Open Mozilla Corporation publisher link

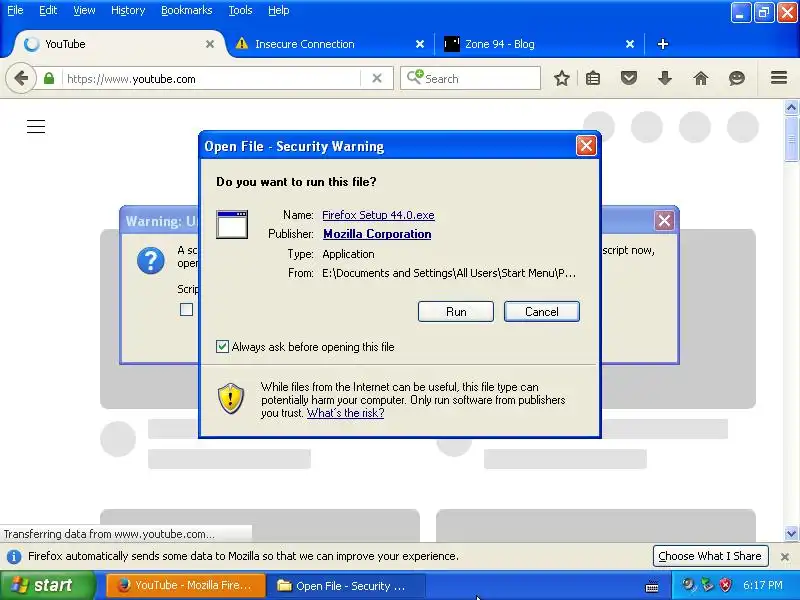click(377, 234)
